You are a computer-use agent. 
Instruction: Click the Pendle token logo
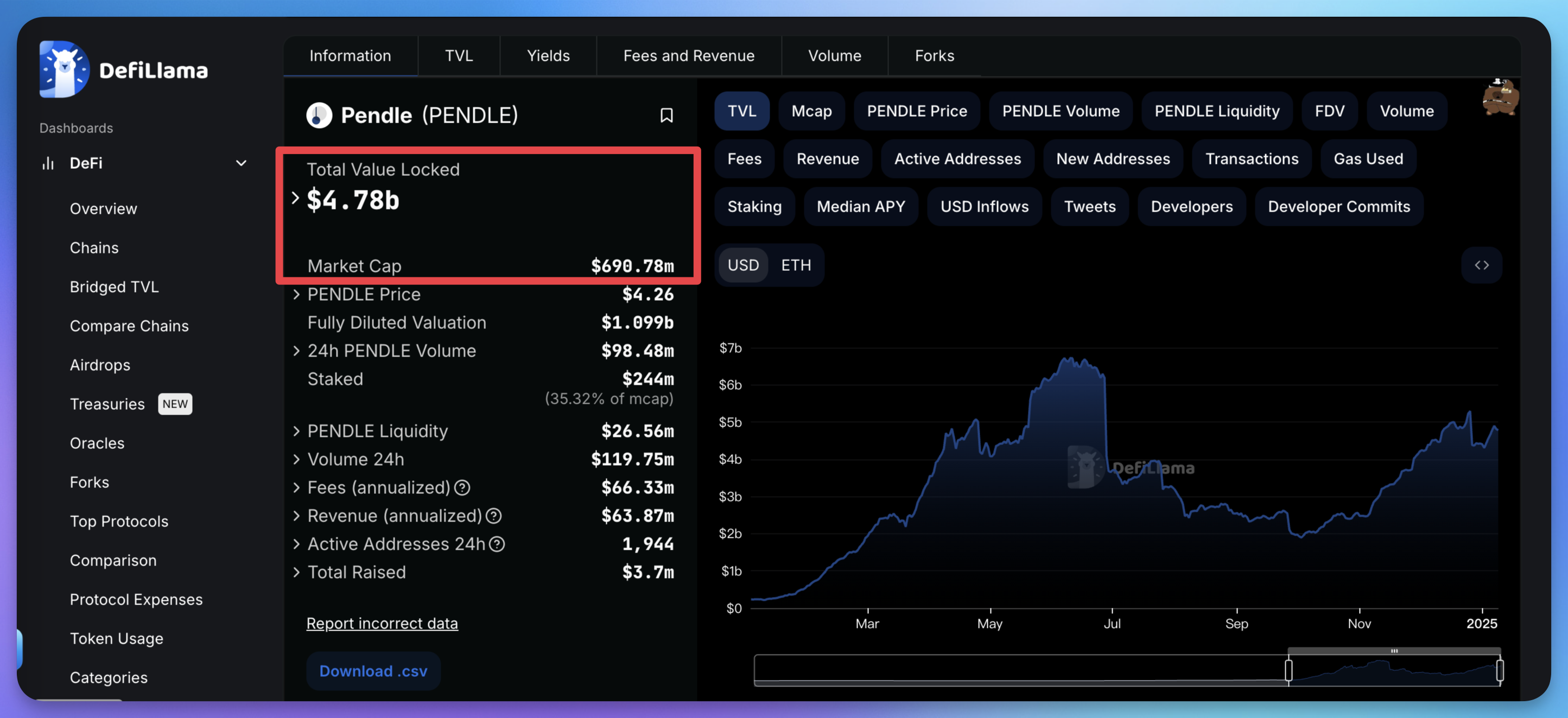319,115
